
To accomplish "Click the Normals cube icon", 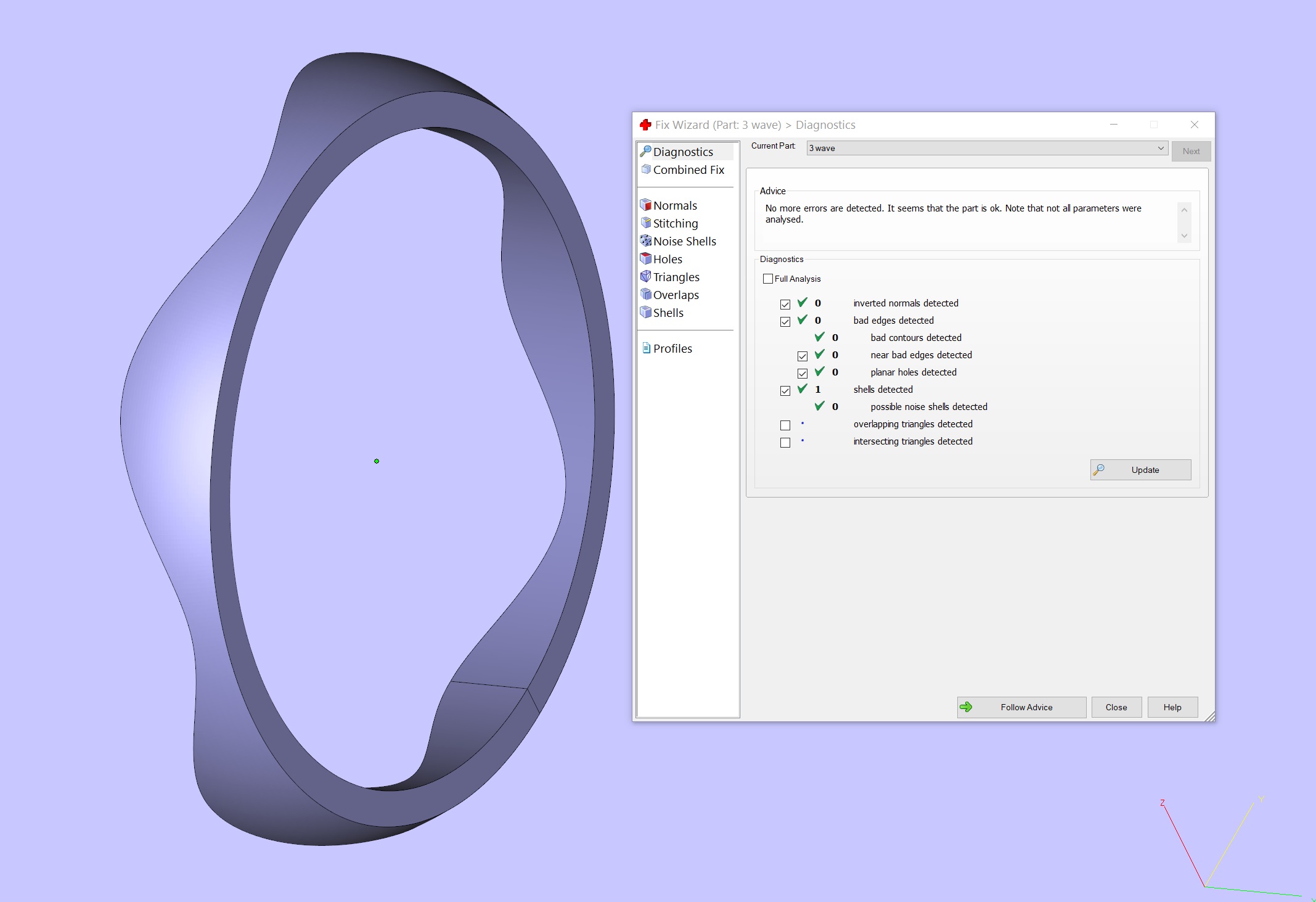I will 645,205.
